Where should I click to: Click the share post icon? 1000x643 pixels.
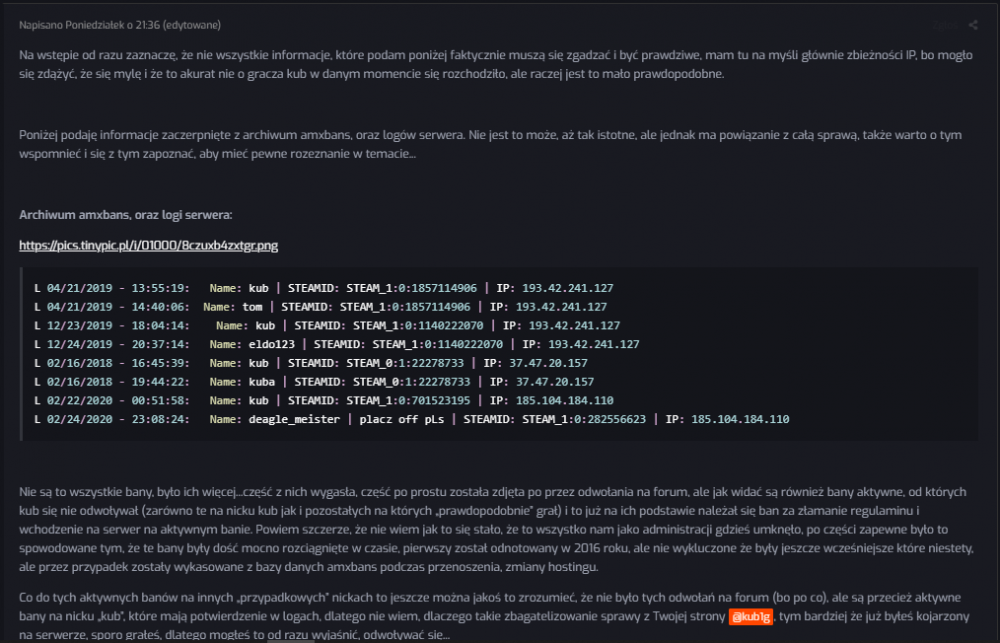[973, 25]
